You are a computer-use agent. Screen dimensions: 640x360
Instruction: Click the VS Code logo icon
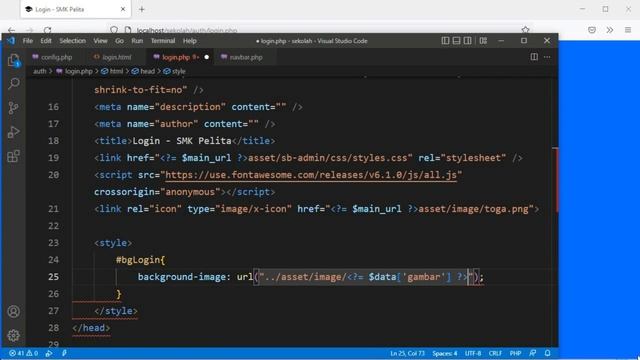tap(11, 41)
